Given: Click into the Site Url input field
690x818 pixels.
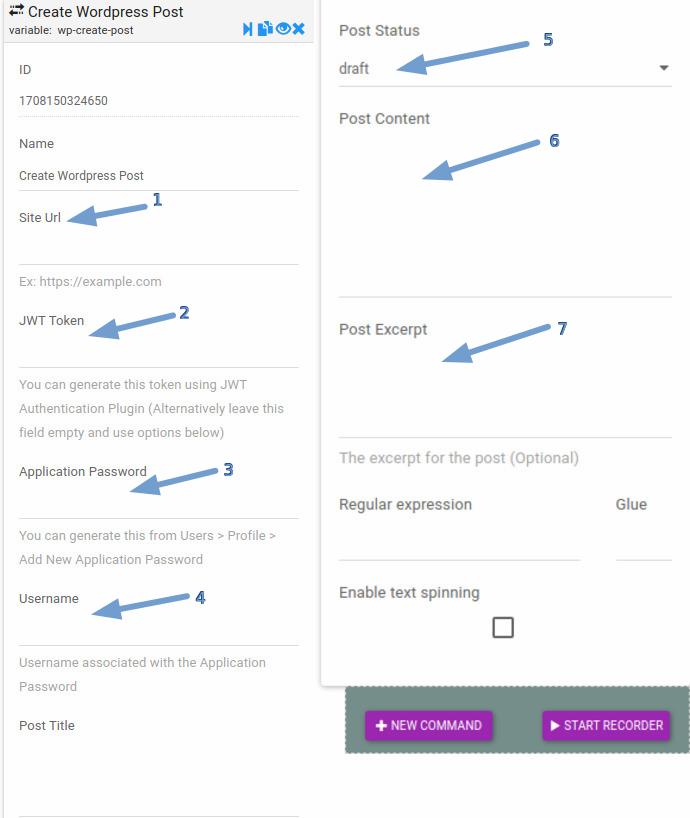Looking at the screenshot, I should point(159,247).
